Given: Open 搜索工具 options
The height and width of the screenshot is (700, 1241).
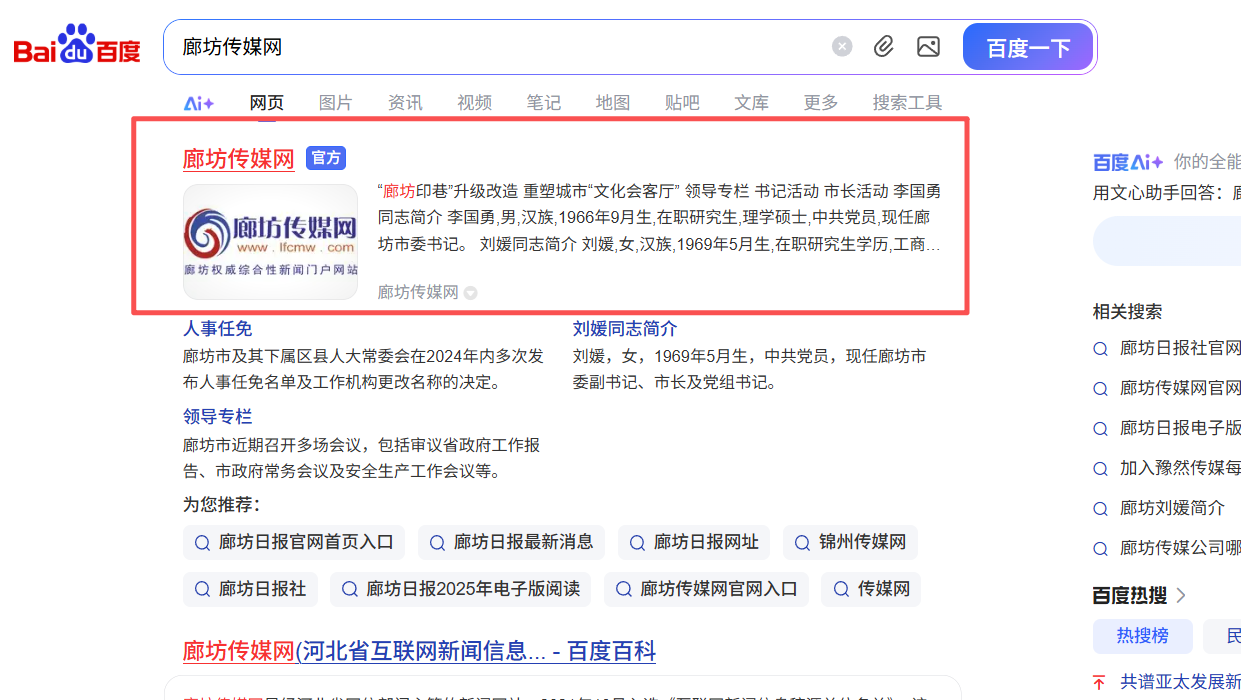Looking at the screenshot, I should (906, 101).
